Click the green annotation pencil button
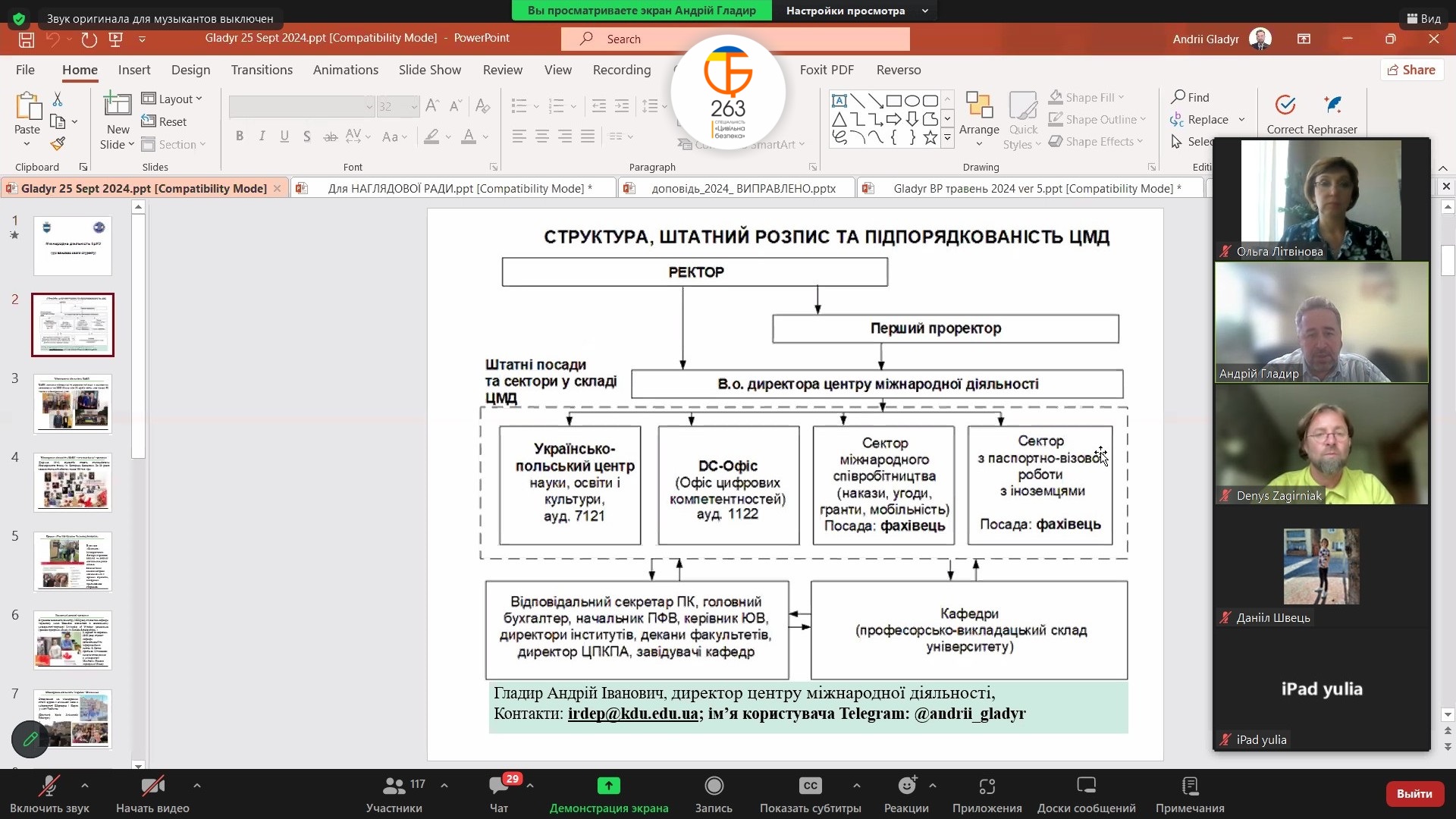The height and width of the screenshot is (819, 1456). coord(30,739)
